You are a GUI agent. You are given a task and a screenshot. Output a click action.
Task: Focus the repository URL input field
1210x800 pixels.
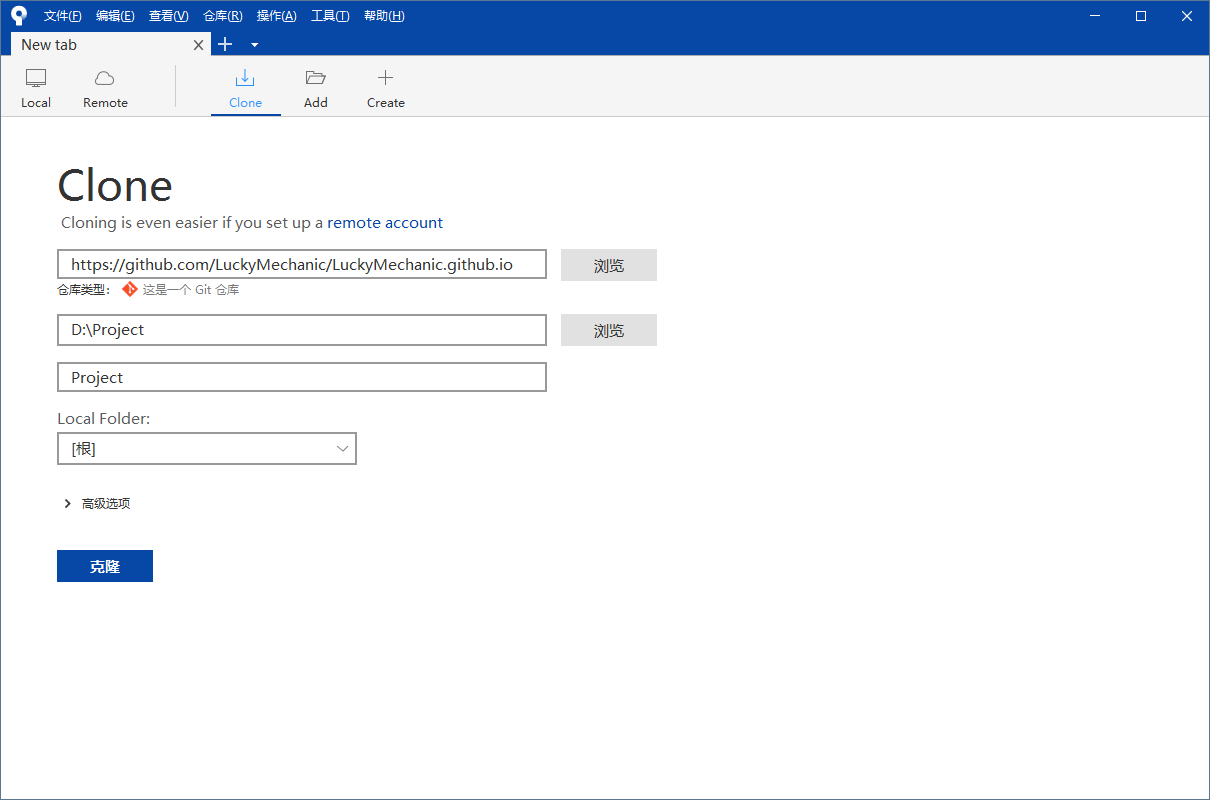[302, 264]
